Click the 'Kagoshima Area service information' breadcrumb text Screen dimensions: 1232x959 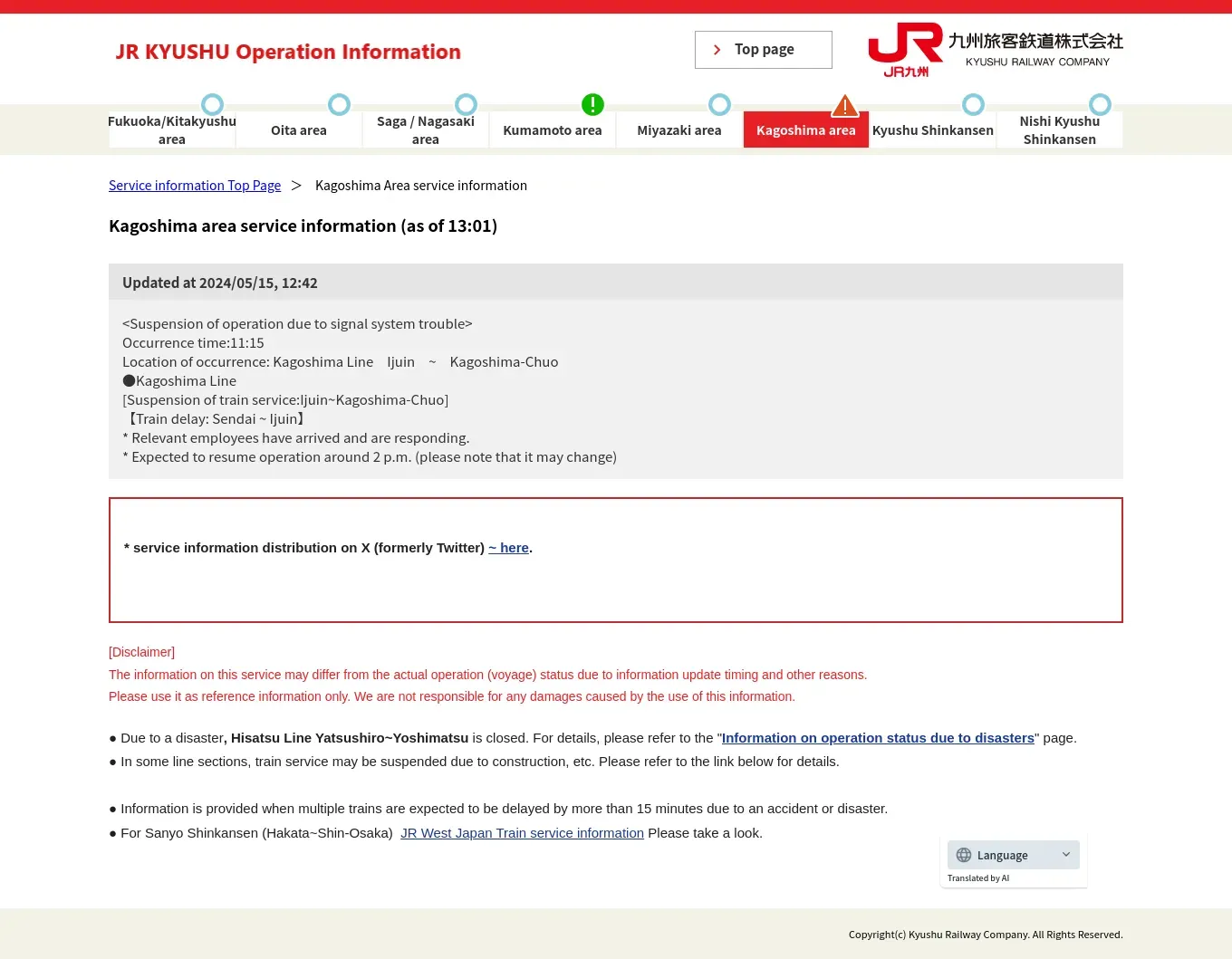point(421,185)
